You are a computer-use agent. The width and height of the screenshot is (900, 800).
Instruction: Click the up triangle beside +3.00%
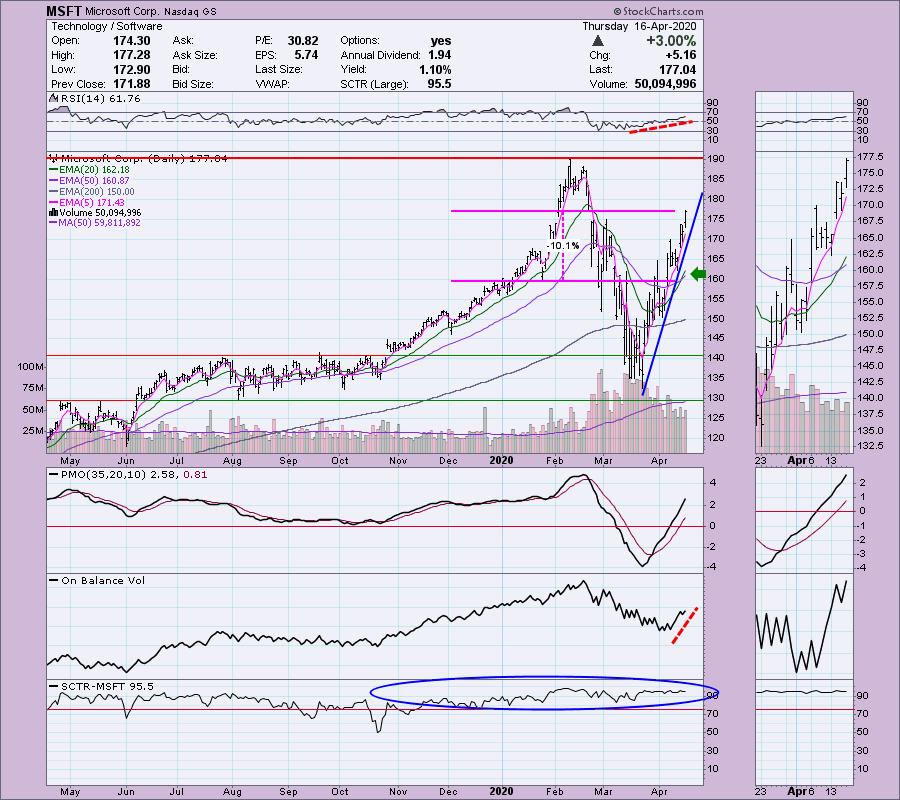point(598,41)
